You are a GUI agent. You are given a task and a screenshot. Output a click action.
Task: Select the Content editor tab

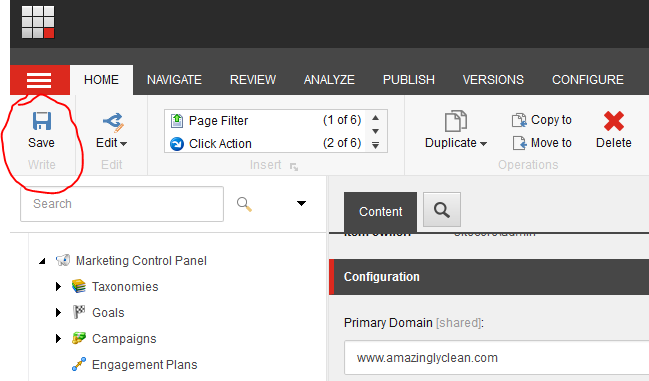[380, 212]
